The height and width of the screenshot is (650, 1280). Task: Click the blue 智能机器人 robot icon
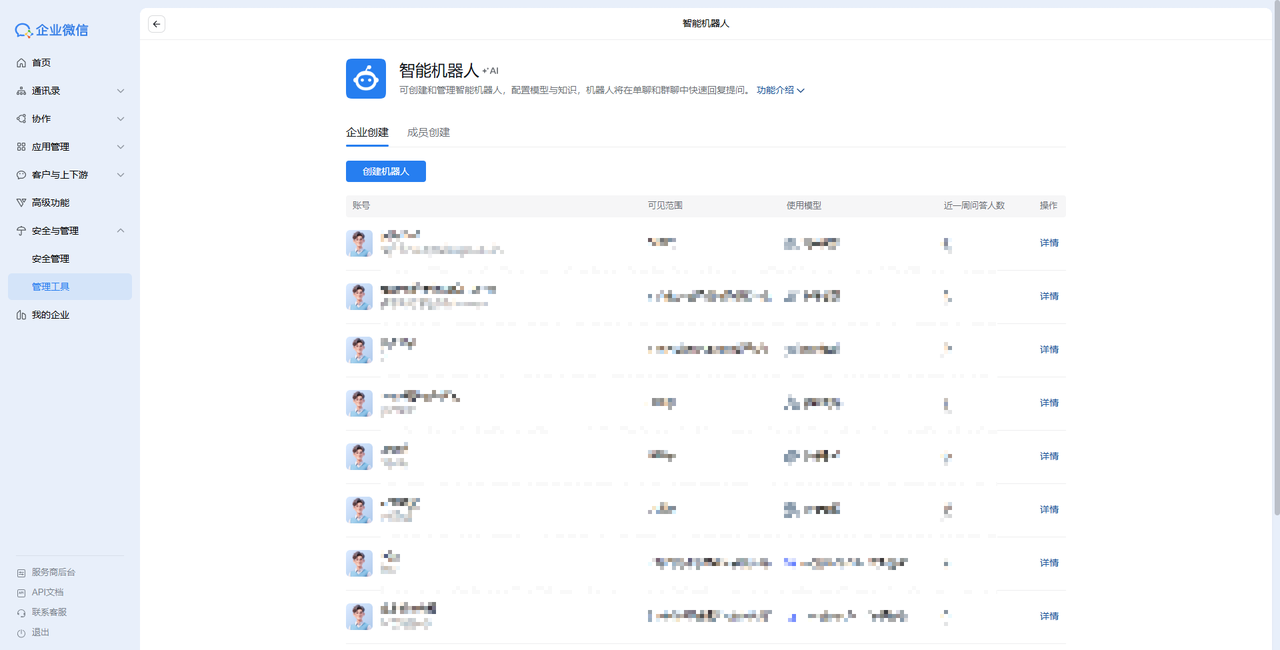pyautogui.click(x=366, y=79)
